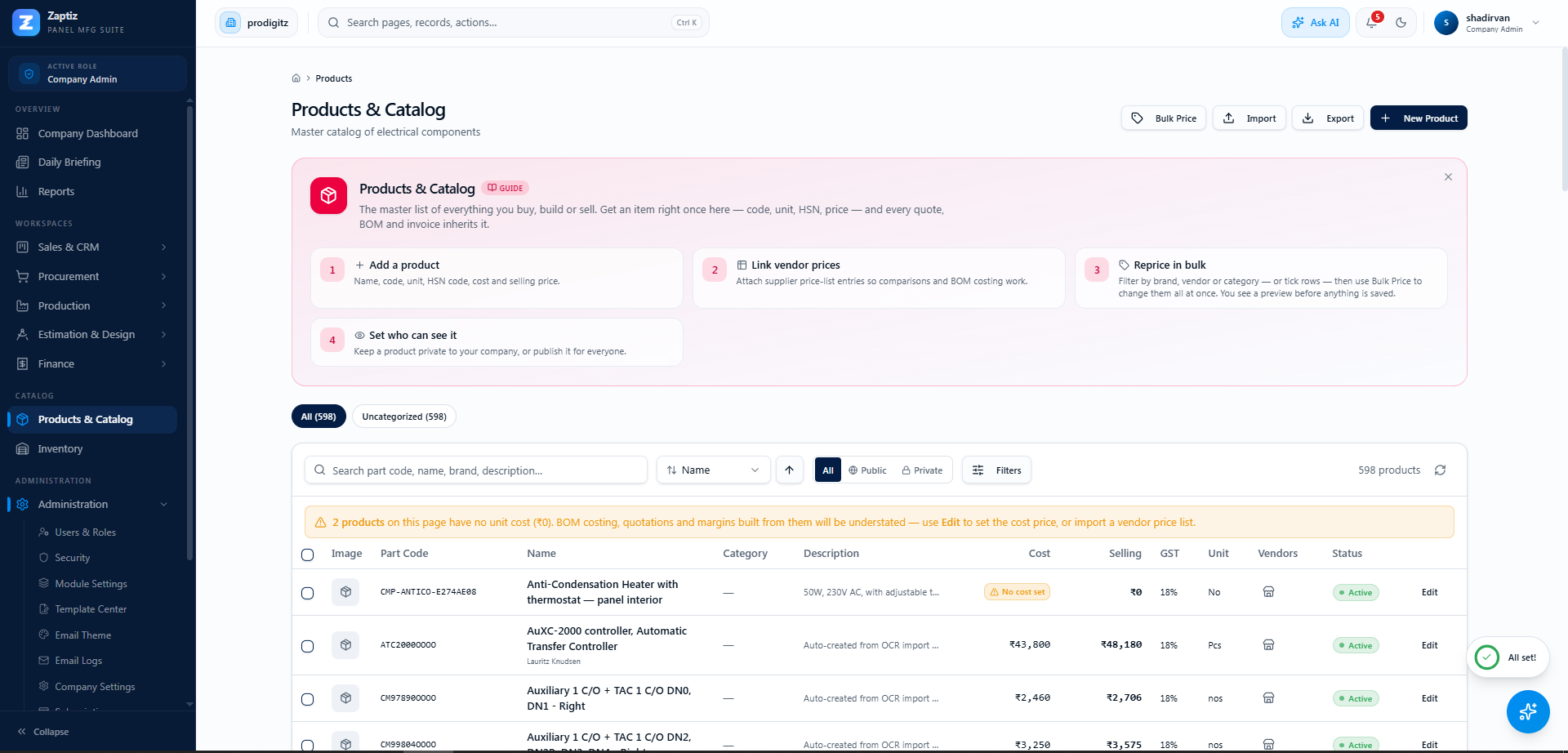The image size is (1568, 753).
Task: Open vendors icon for AuXC-2000 controller row
Action: pyautogui.click(x=1269, y=645)
